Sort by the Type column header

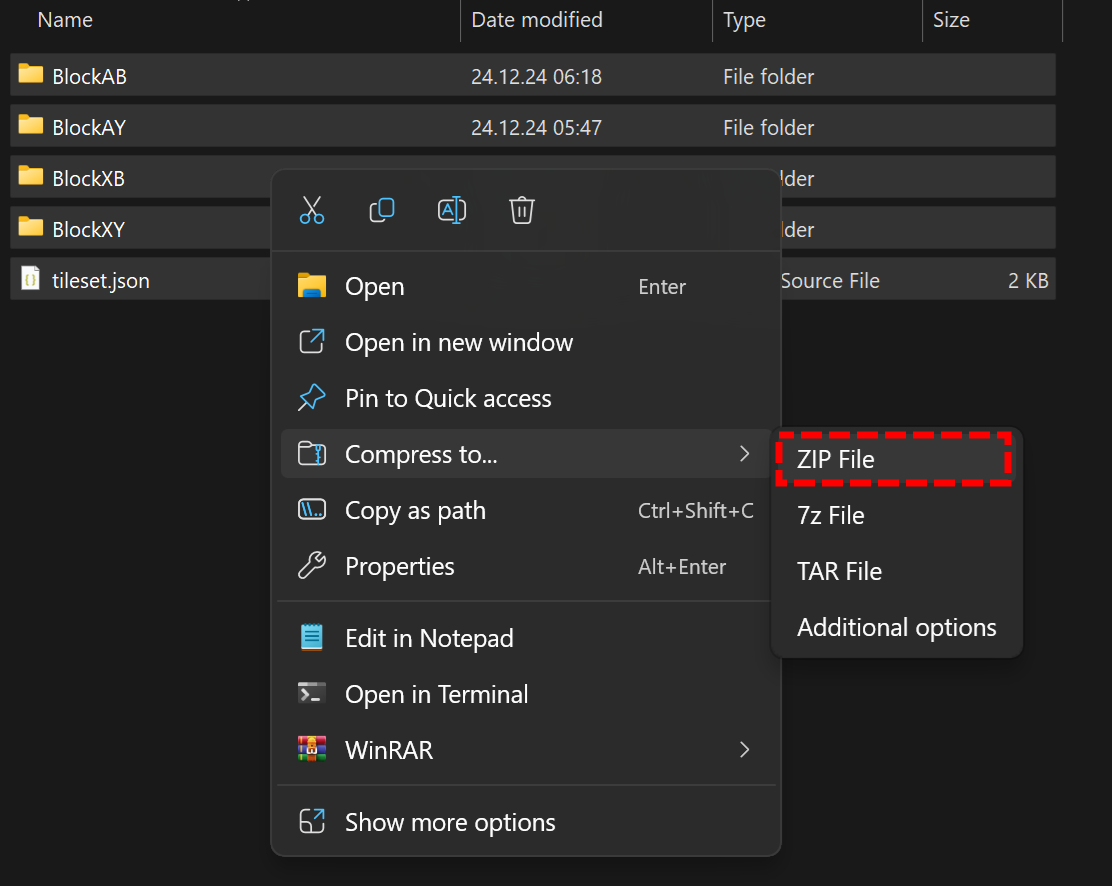coord(745,20)
